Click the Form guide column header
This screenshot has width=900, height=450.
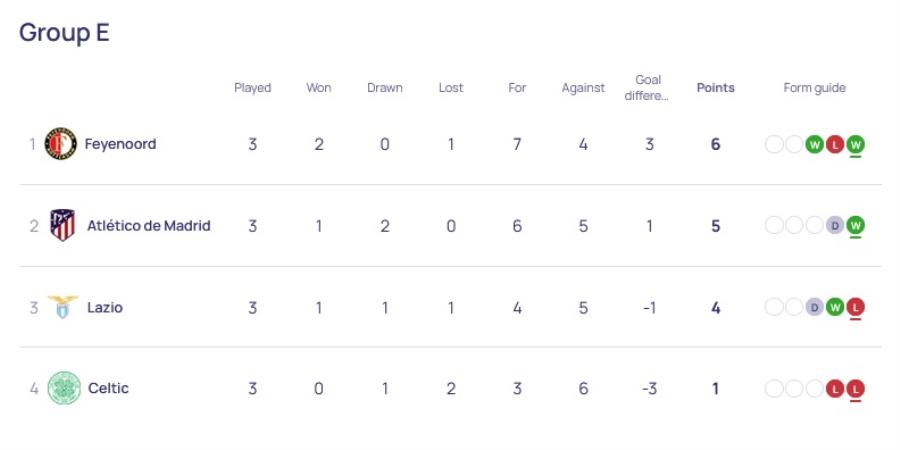[x=814, y=88]
